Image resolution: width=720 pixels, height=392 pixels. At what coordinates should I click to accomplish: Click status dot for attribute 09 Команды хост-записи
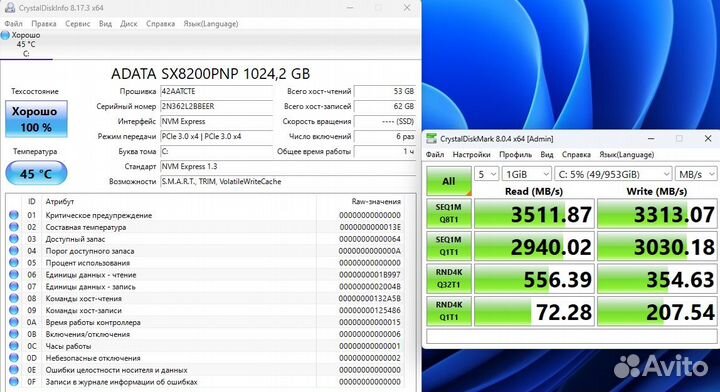(14, 310)
